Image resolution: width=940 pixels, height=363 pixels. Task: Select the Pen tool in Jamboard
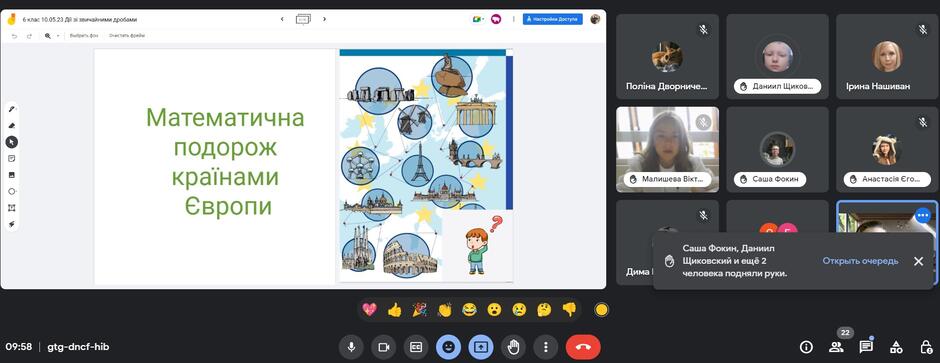click(11, 109)
